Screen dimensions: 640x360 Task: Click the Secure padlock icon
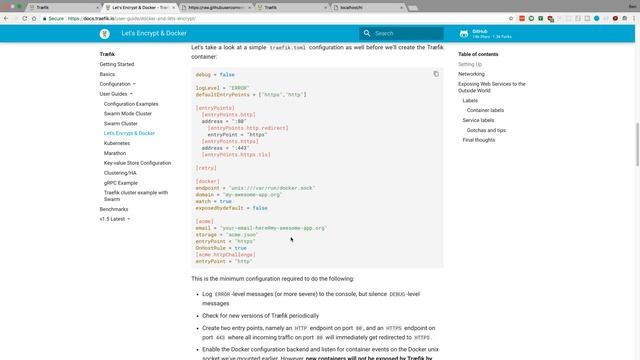tap(44, 19)
